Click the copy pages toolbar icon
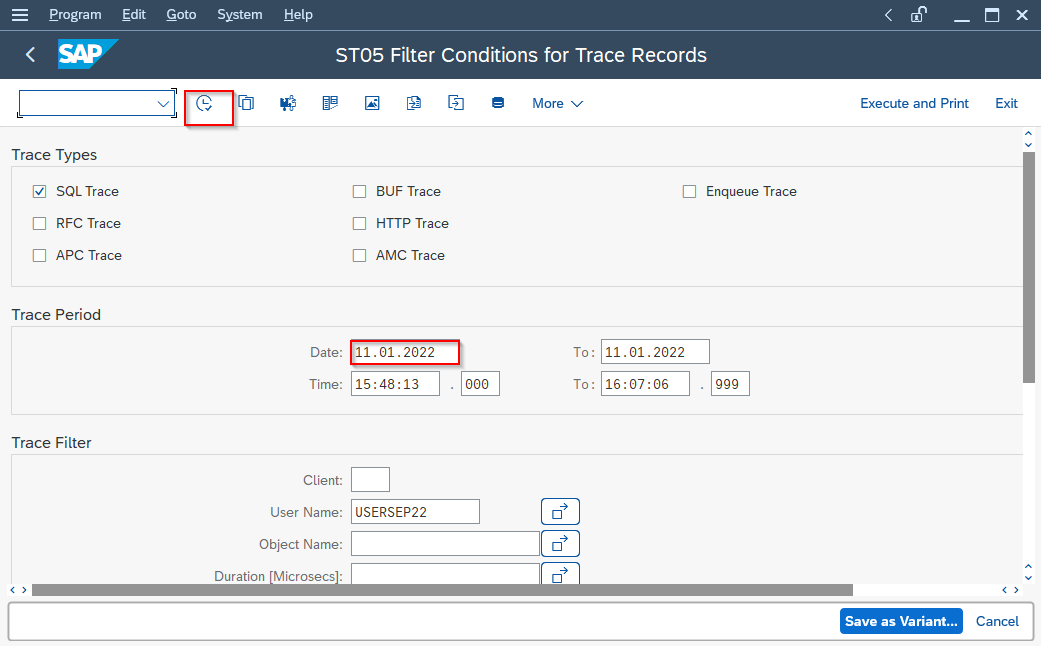This screenshot has width=1041, height=646. 246,103
